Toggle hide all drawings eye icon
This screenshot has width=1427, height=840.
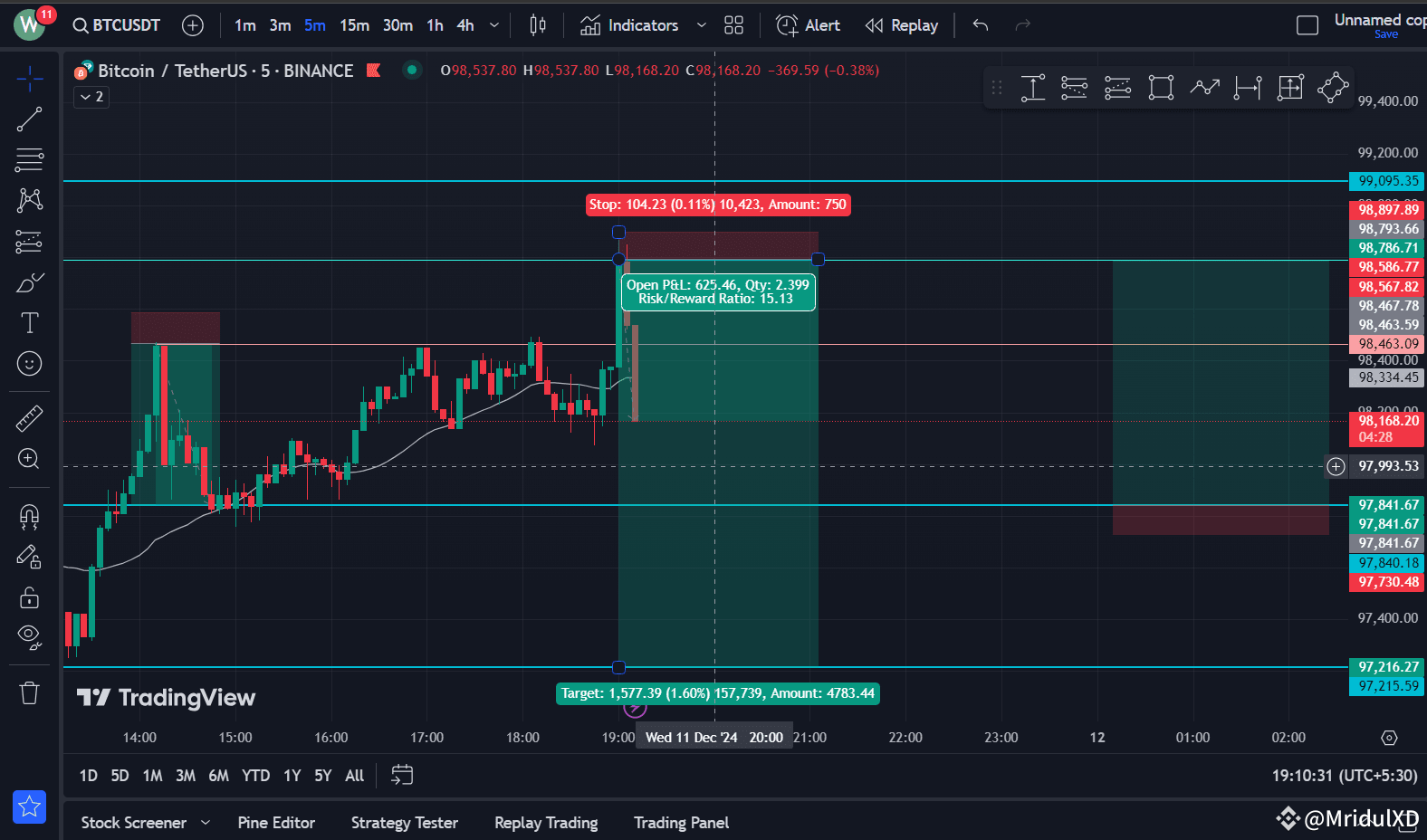point(29,637)
